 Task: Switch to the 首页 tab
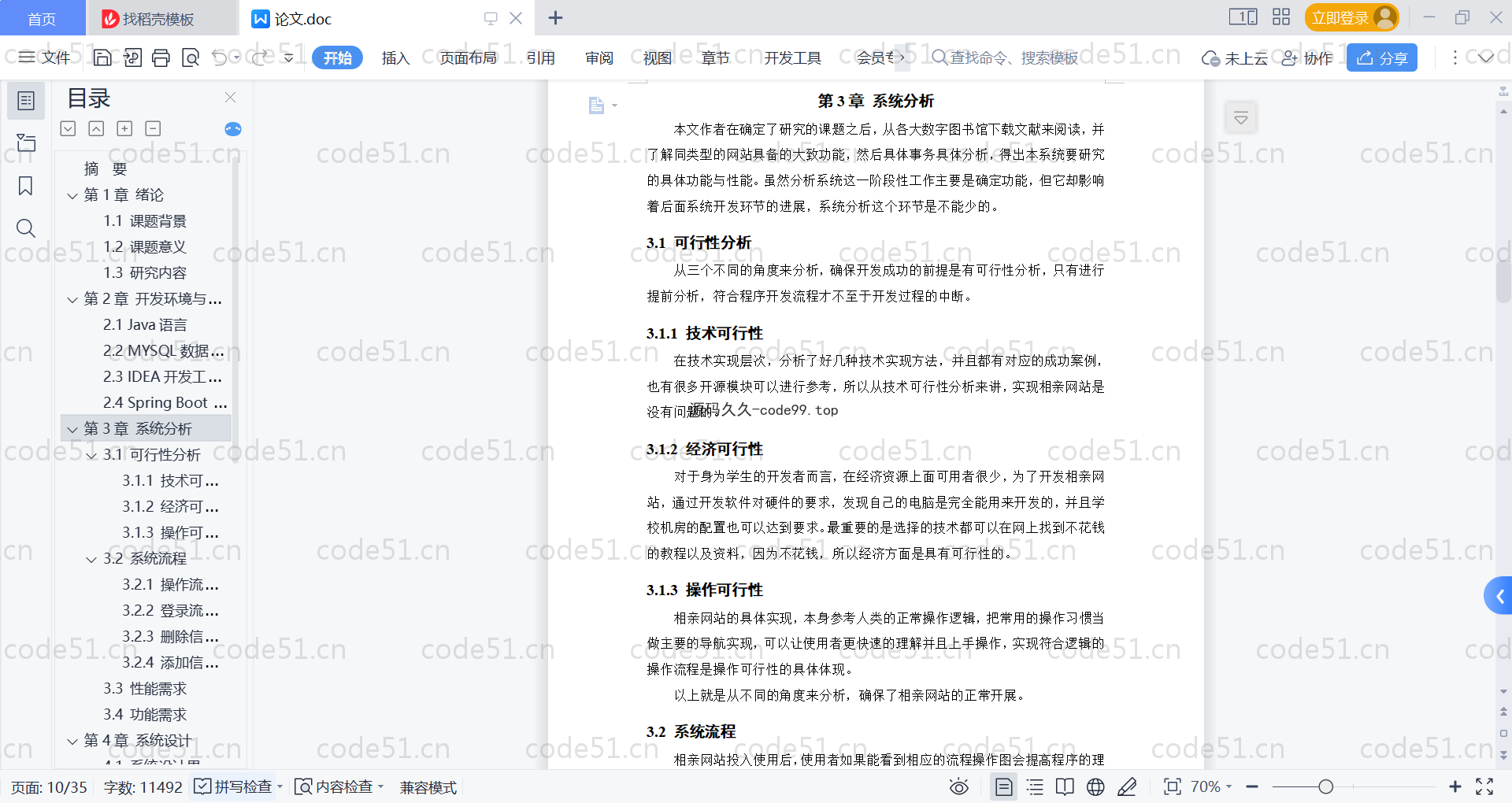point(43,18)
